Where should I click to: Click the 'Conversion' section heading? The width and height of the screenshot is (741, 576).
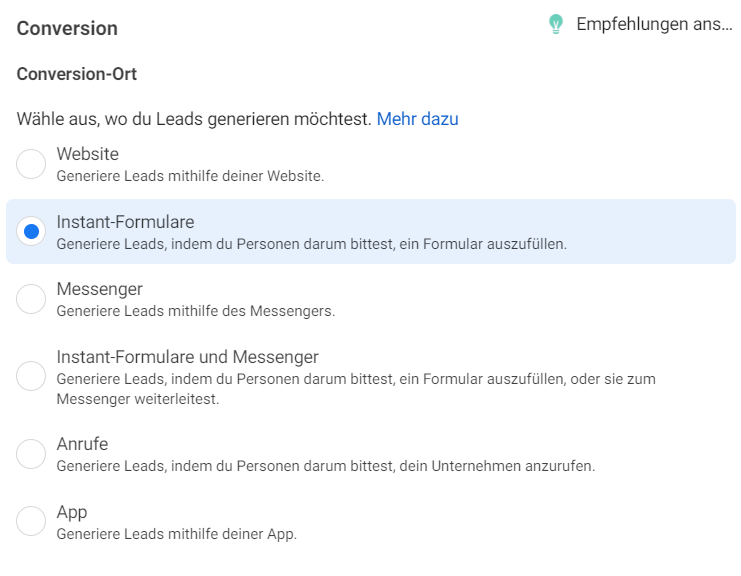click(67, 28)
